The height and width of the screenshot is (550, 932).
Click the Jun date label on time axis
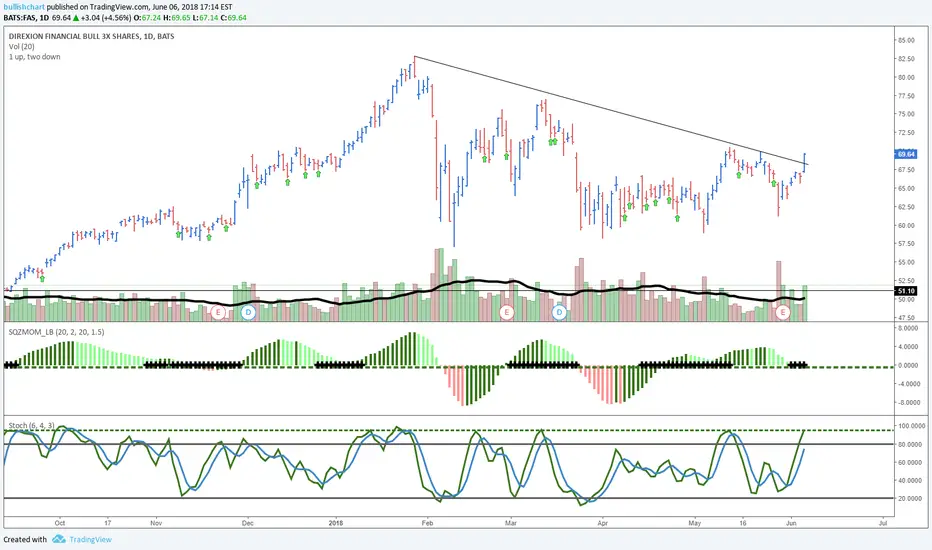(791, 523)
